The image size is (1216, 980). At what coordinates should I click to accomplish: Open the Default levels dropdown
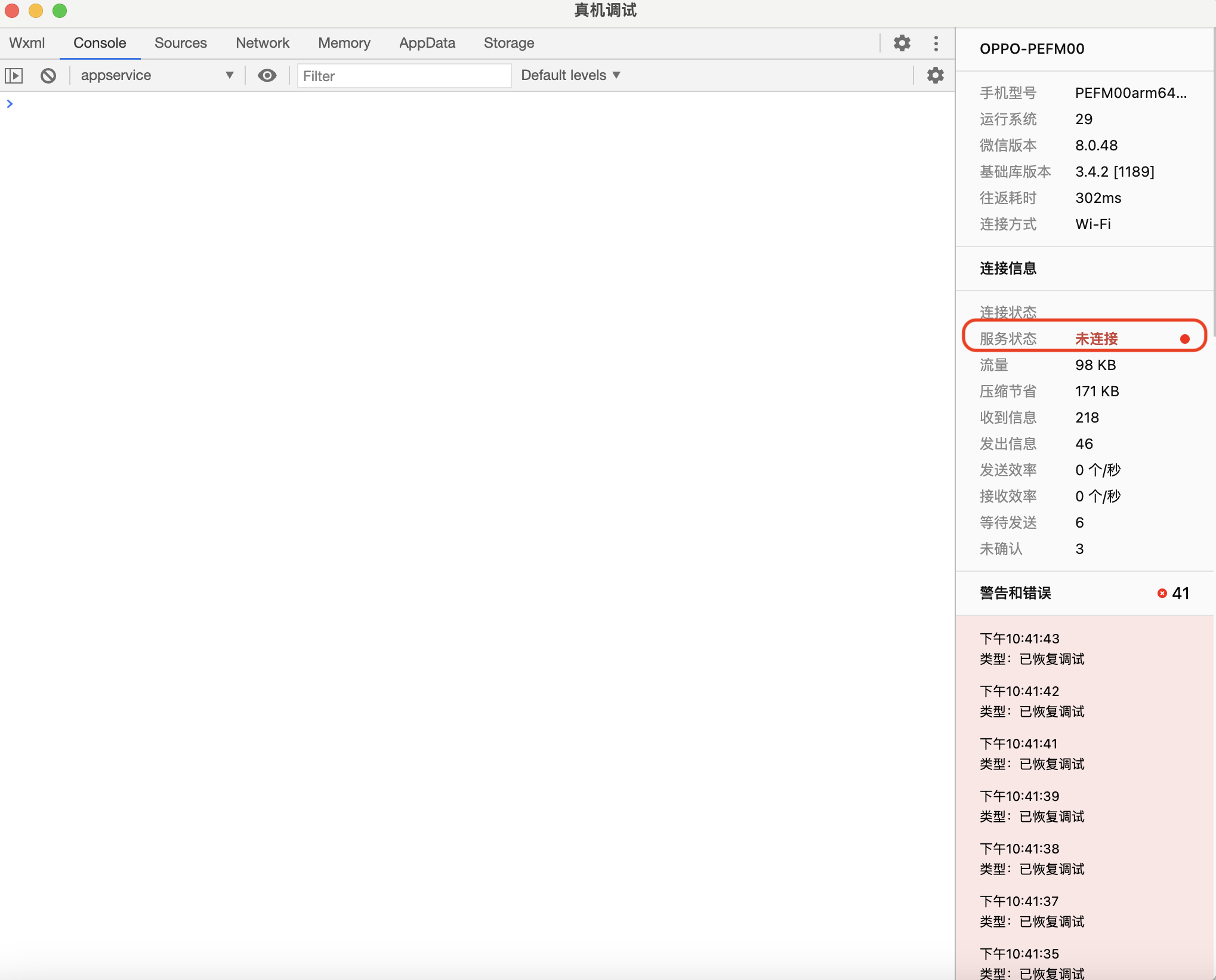coord(570,75)
